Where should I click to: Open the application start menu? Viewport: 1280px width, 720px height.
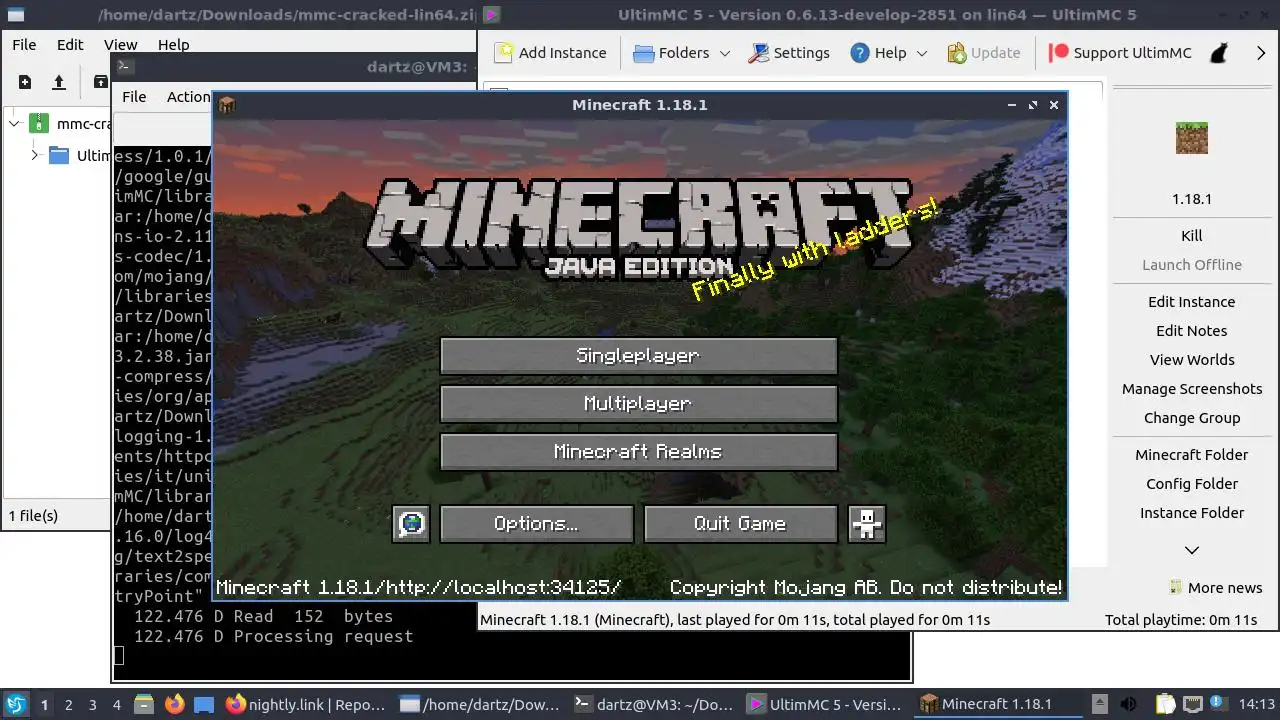click(x=16, y=704)
